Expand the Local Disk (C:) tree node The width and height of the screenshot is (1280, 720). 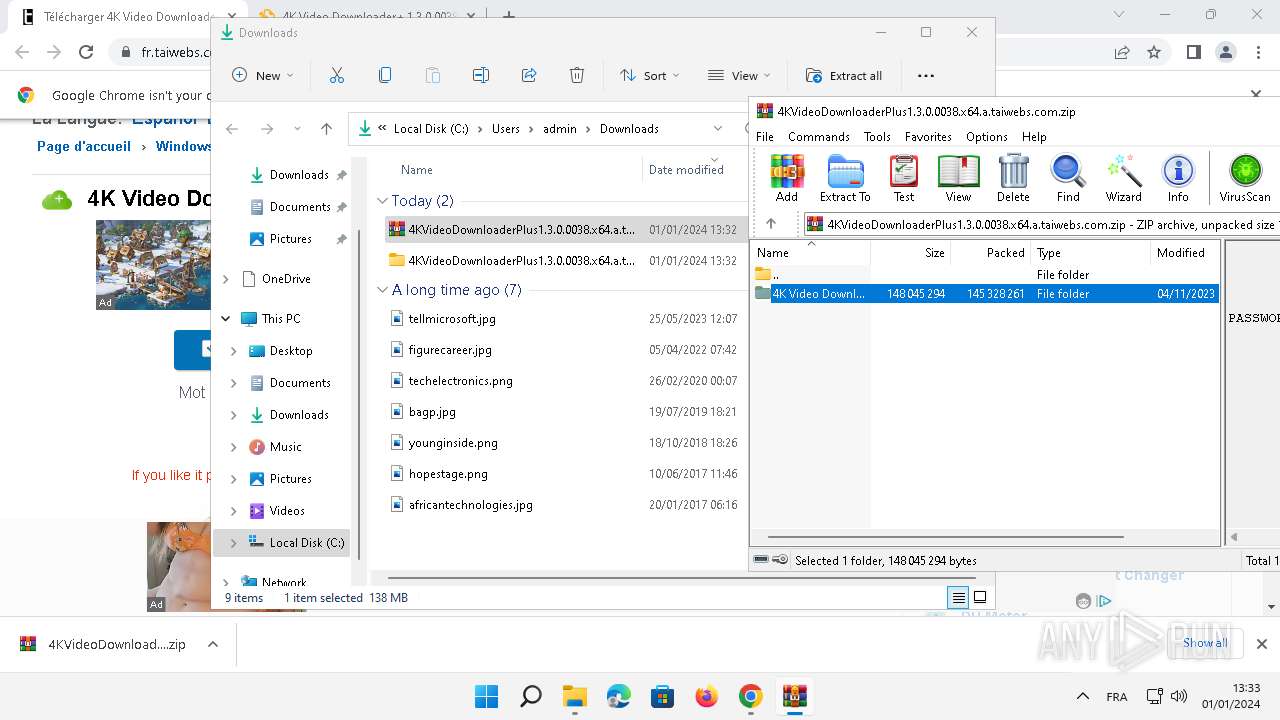234,543
